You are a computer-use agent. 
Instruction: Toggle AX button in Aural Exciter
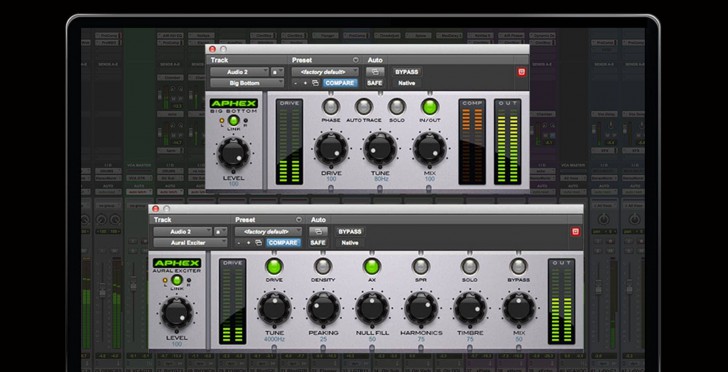(372, 266)
